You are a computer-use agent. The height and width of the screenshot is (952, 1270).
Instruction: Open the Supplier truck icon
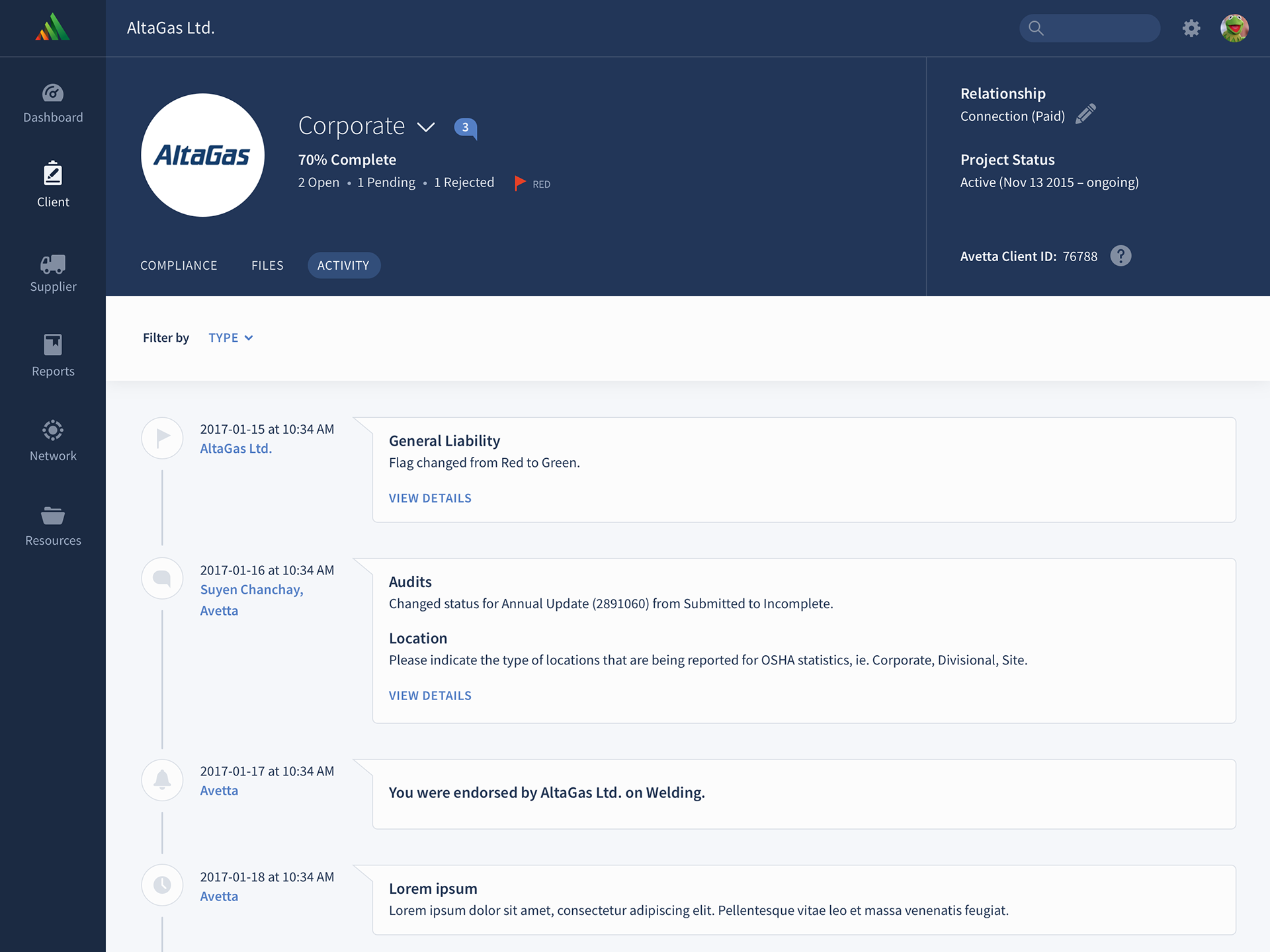(53, 264)
